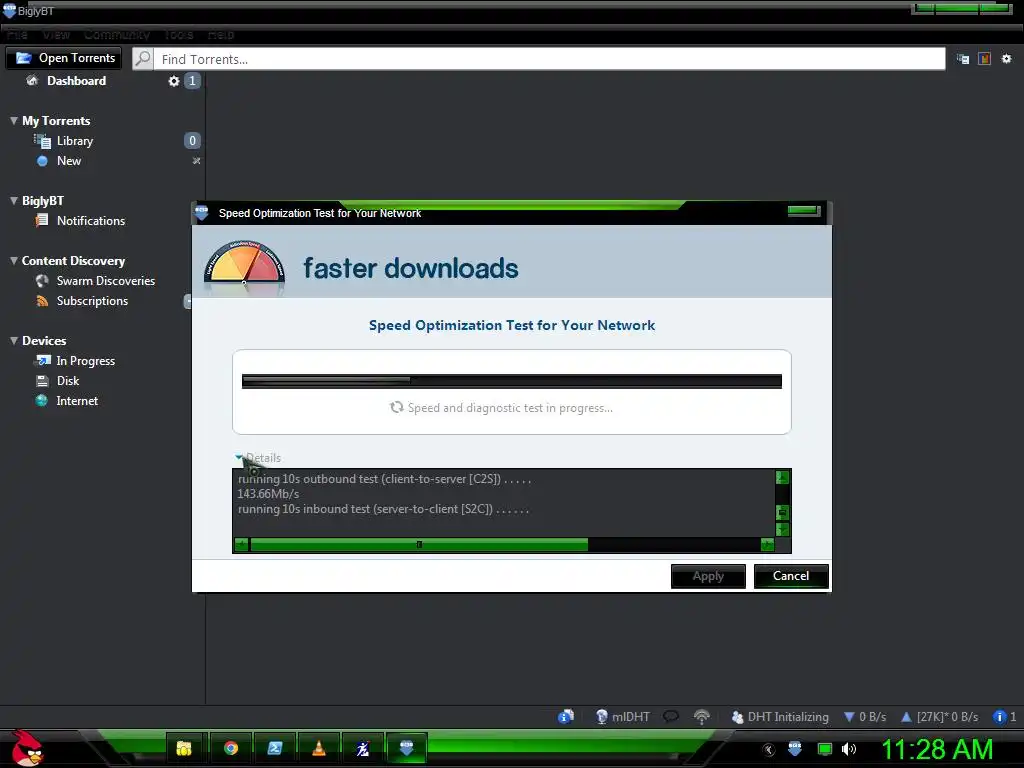Click the Library count badge 0
Screen dimensions: 1024x768
pyautogui.click(x=192, y=140)
